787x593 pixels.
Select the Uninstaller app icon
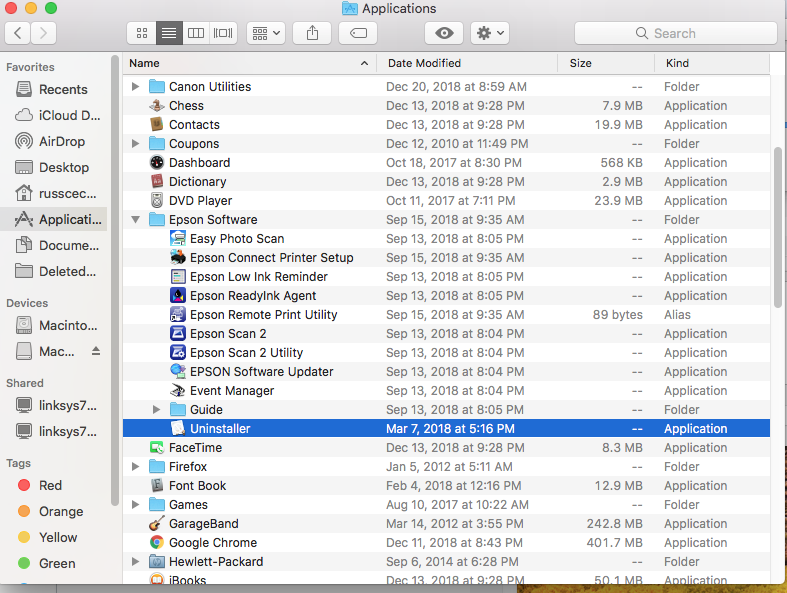(178, 429)
